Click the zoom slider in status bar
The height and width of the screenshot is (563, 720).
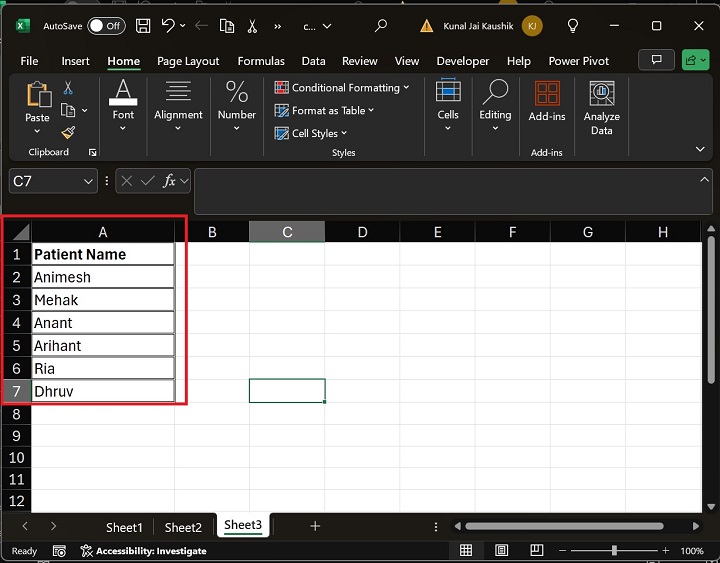tap(613, 551)
